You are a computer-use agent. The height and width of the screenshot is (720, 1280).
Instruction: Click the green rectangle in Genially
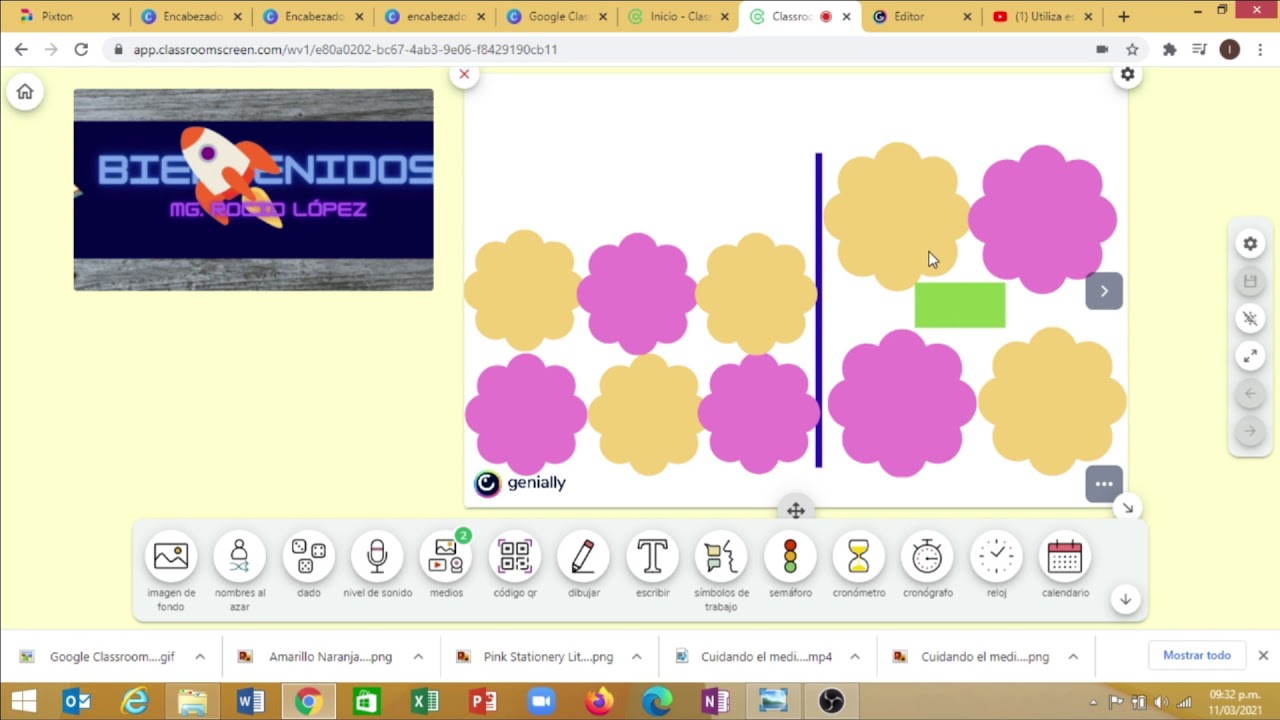point(960,305)
